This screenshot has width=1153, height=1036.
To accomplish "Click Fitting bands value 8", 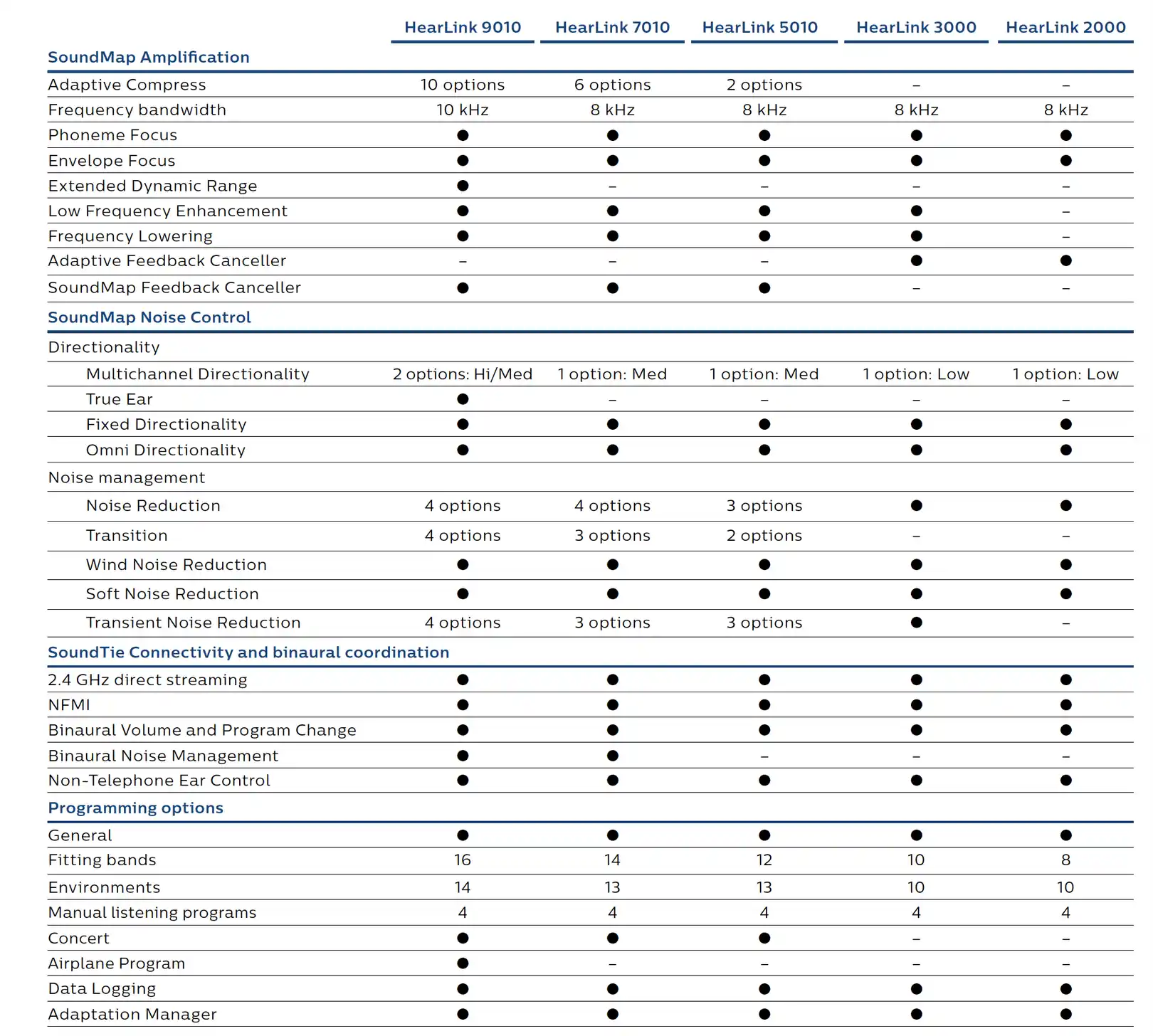I will click(x=1065, y=860).
